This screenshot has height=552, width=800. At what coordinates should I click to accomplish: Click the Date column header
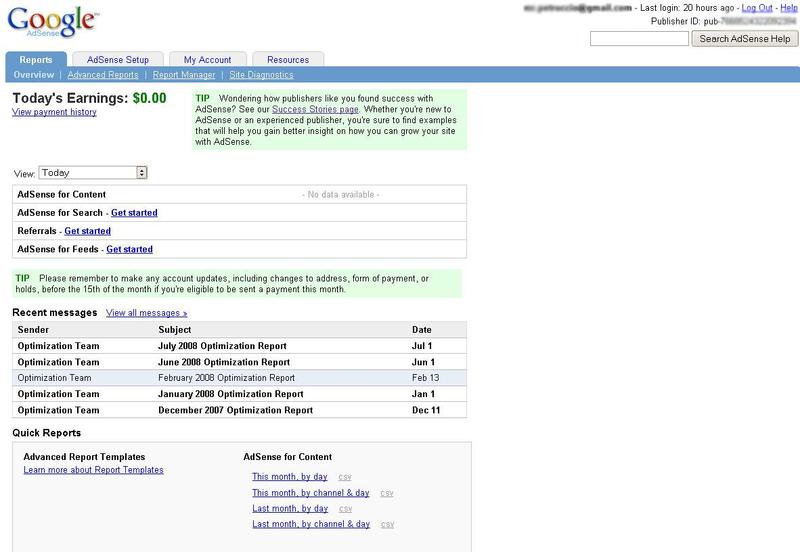coord(421,330)
